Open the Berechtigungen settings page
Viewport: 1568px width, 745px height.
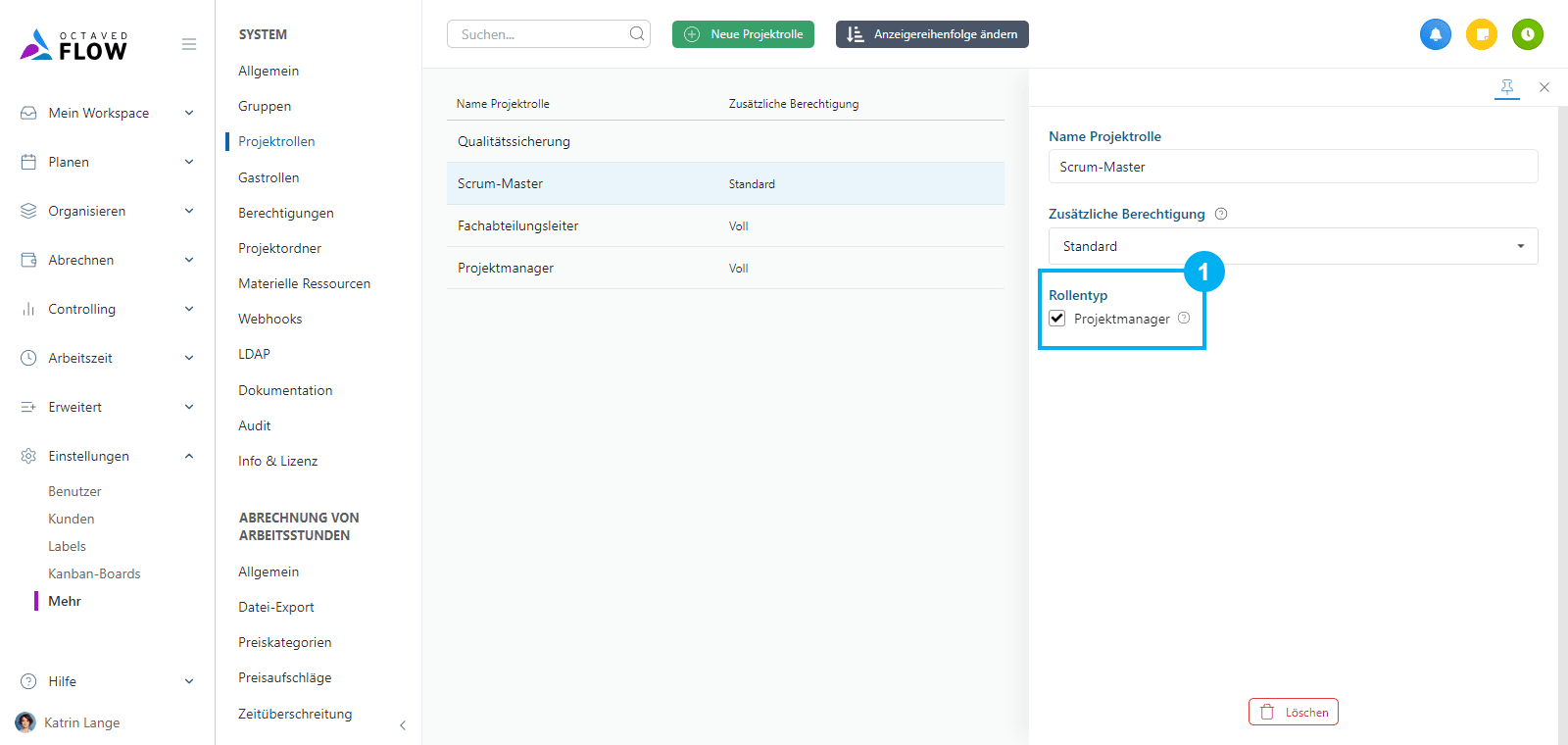click(x=286, y=213)
